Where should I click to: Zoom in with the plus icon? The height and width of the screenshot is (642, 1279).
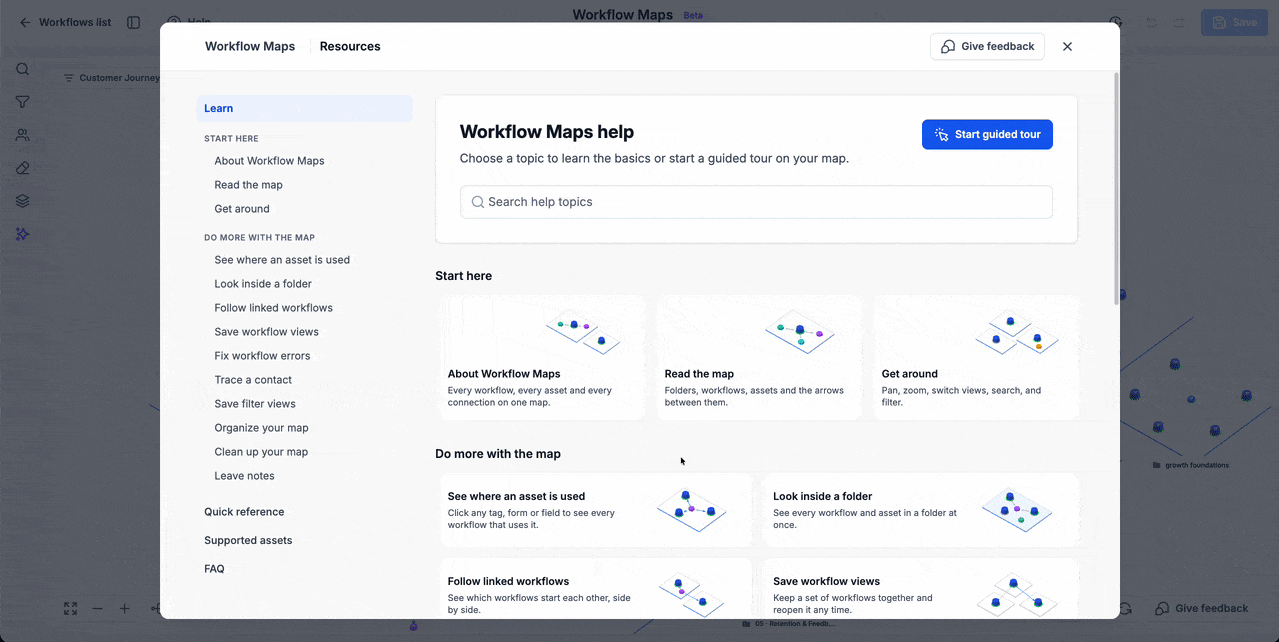(x=124, y=608)
